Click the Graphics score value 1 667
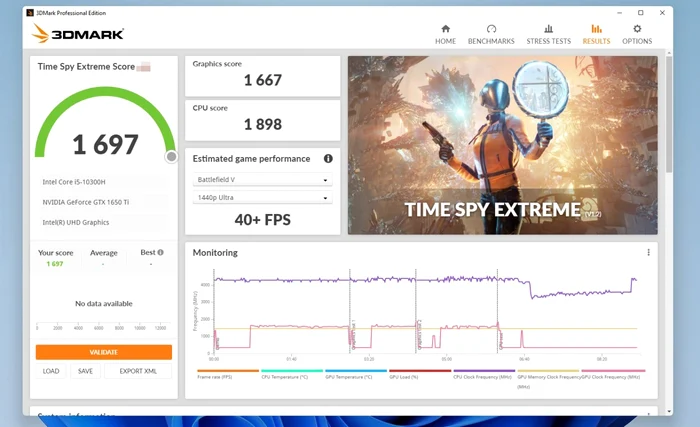 tap(262, 80)
